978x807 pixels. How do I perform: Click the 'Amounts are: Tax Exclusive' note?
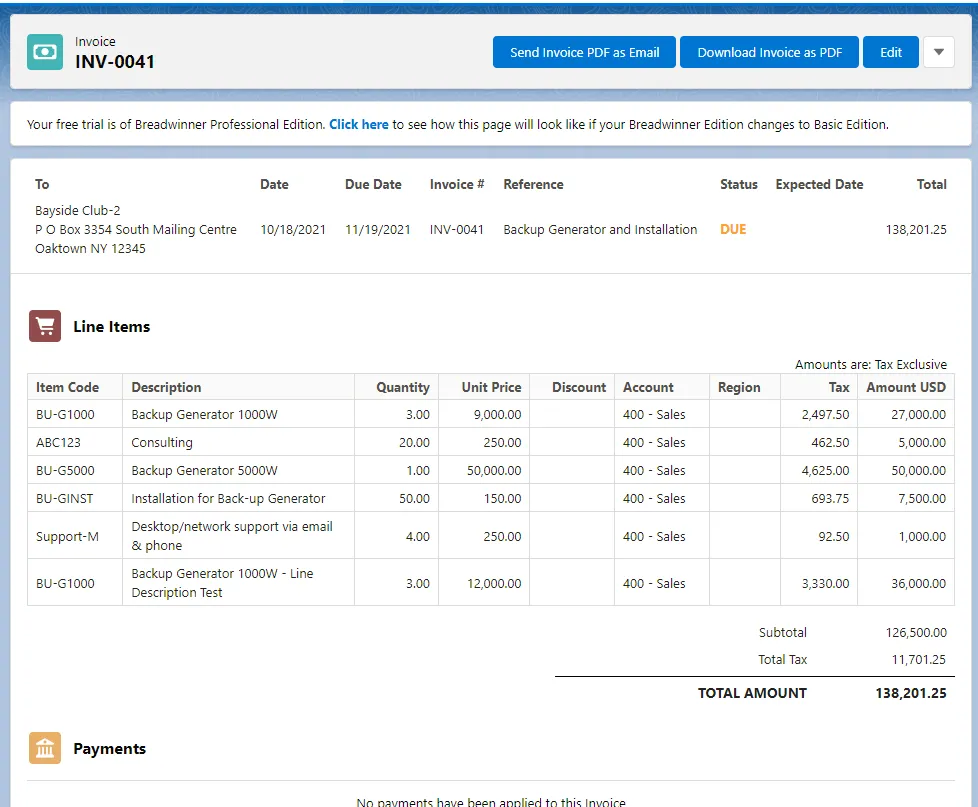(x=871, y=364)
